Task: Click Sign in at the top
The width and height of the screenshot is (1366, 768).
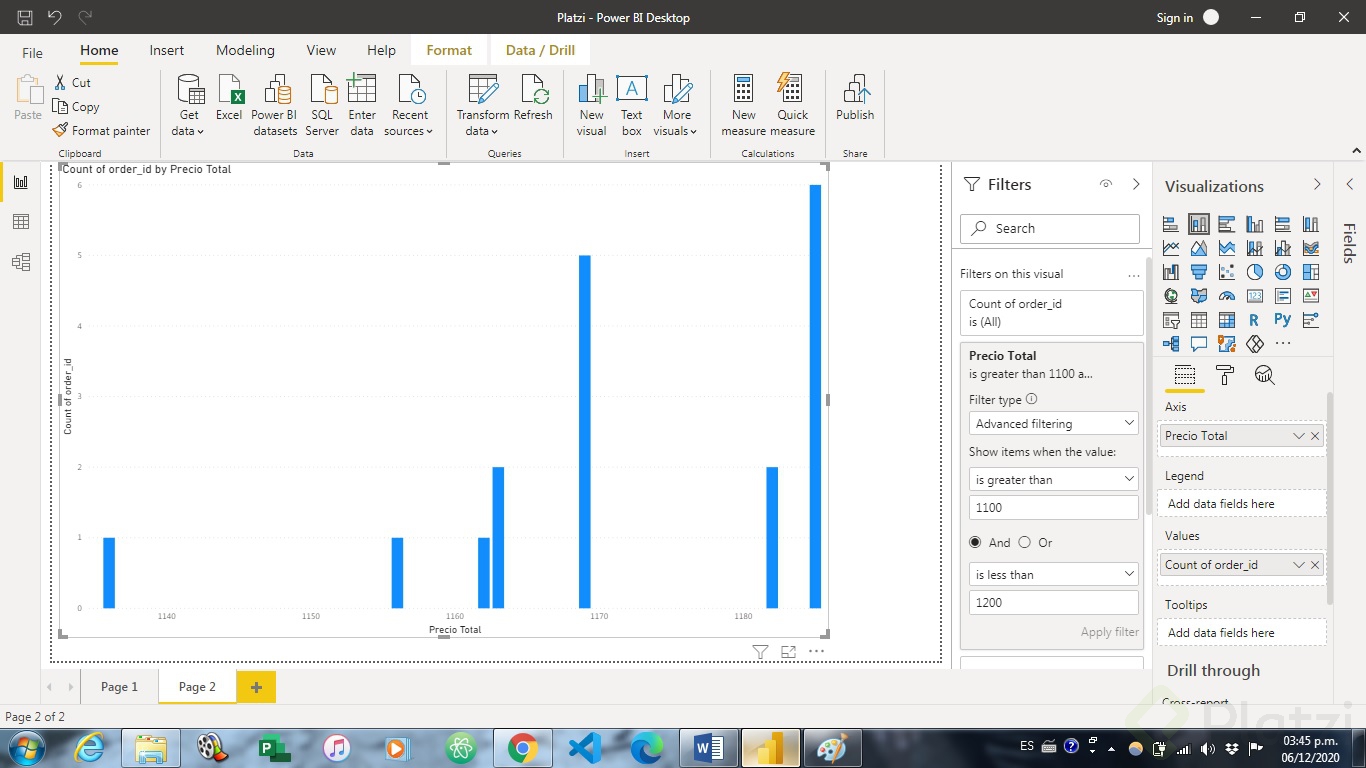Action: [1174, 17]
